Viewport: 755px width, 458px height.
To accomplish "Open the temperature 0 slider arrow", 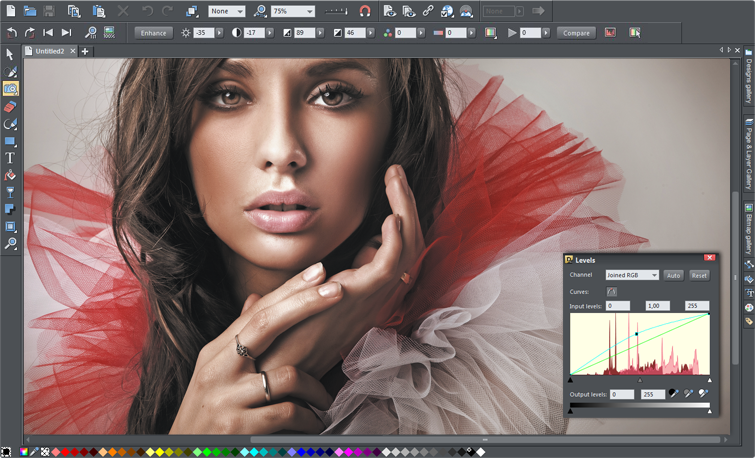I will point(472,33).
